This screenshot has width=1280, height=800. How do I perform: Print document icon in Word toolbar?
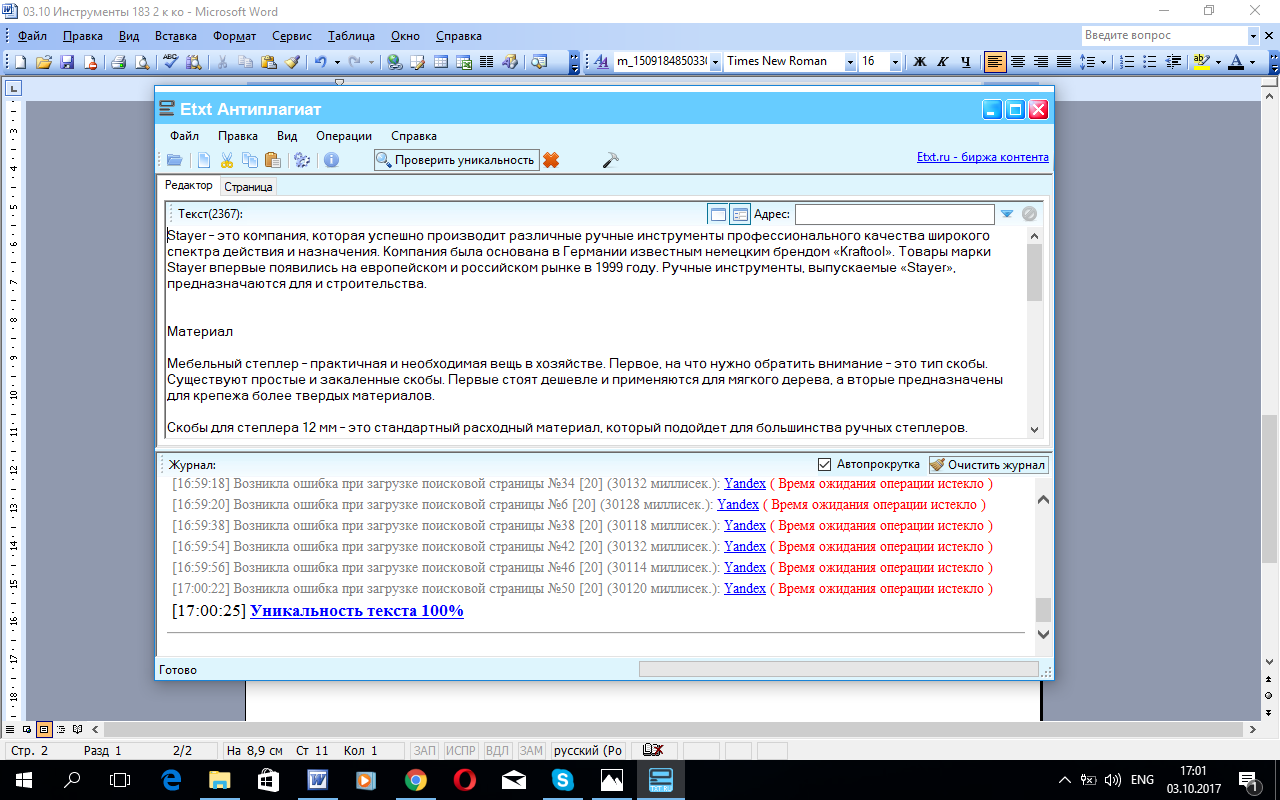[118, 62]
